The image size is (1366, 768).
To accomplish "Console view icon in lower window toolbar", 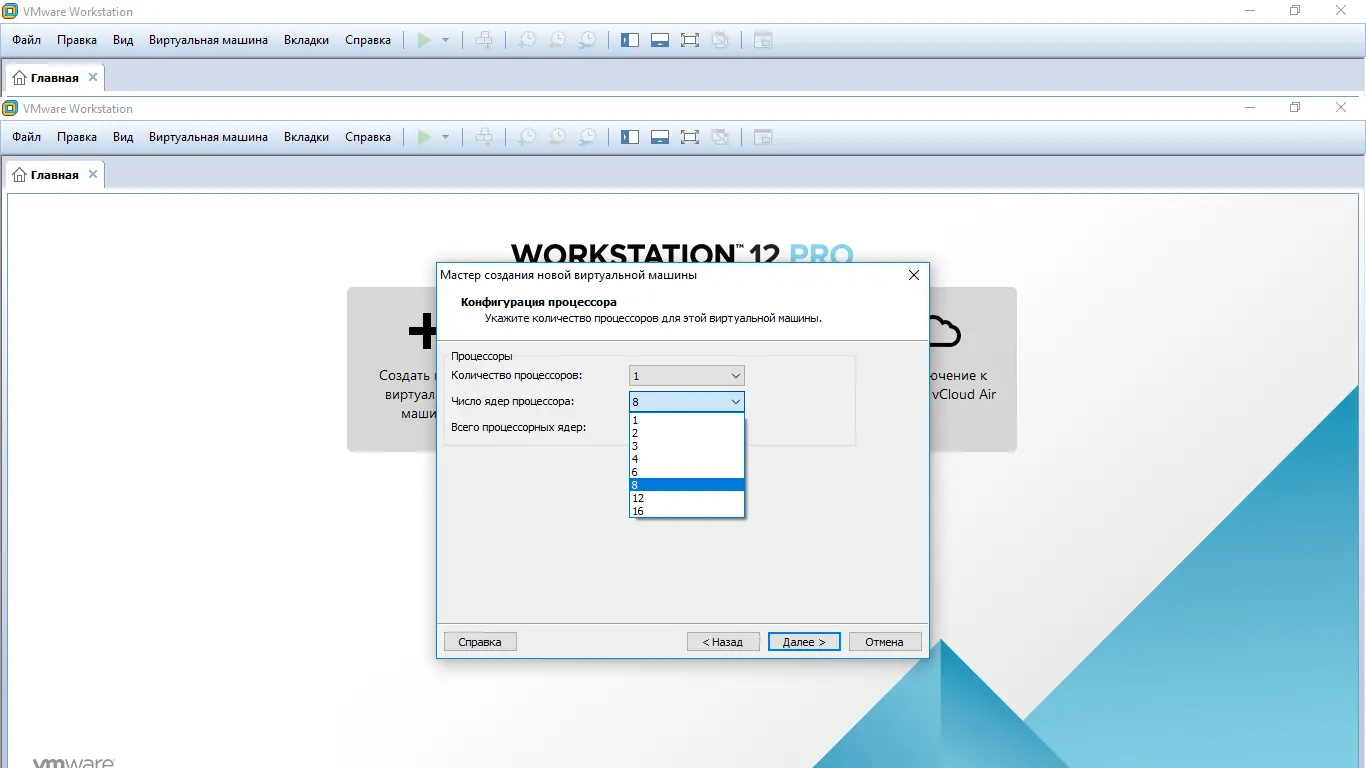I will click(x=763, y=137).
